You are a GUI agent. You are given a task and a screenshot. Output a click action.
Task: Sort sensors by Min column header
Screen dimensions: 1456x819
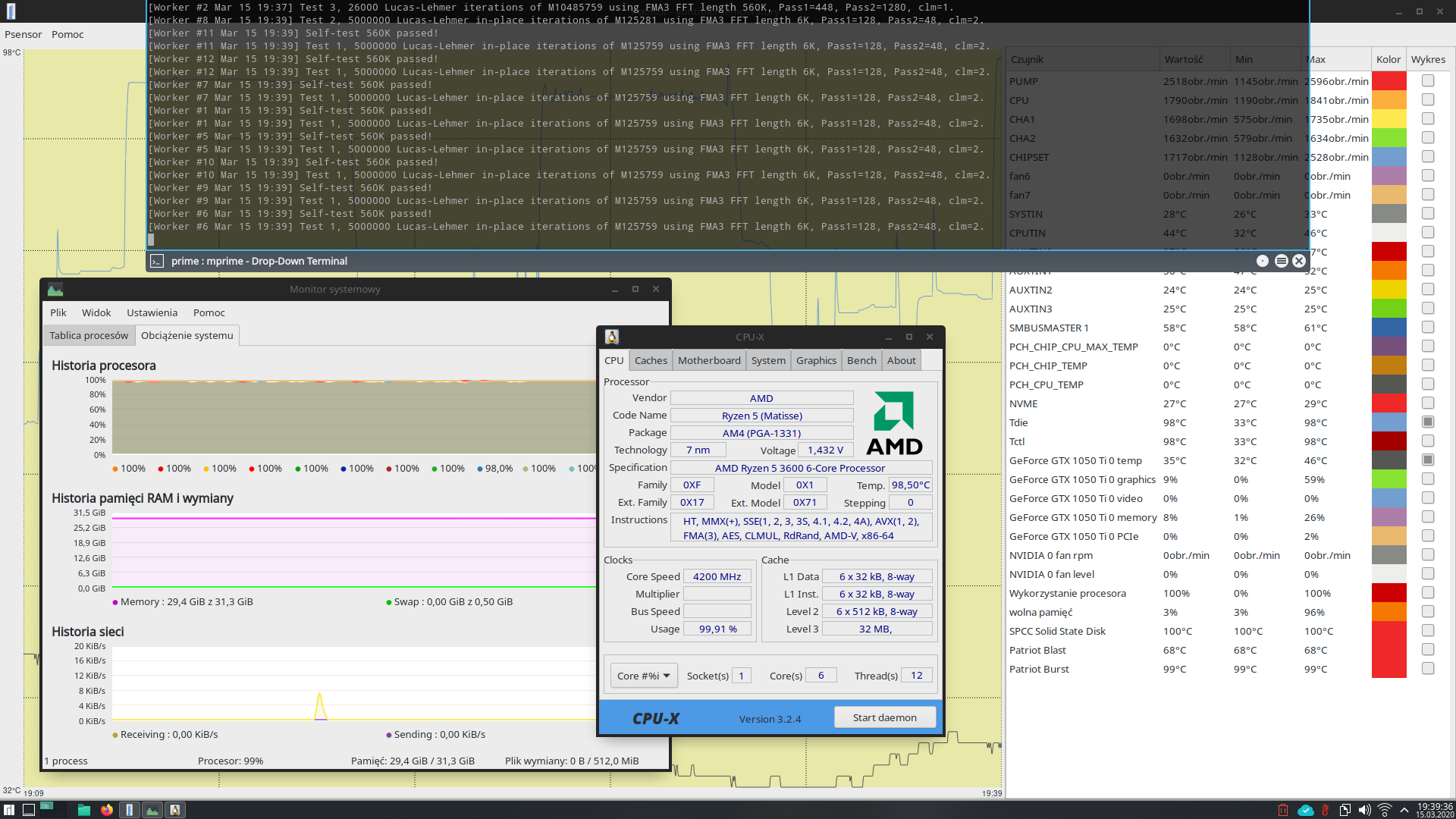coord(1264,59)
